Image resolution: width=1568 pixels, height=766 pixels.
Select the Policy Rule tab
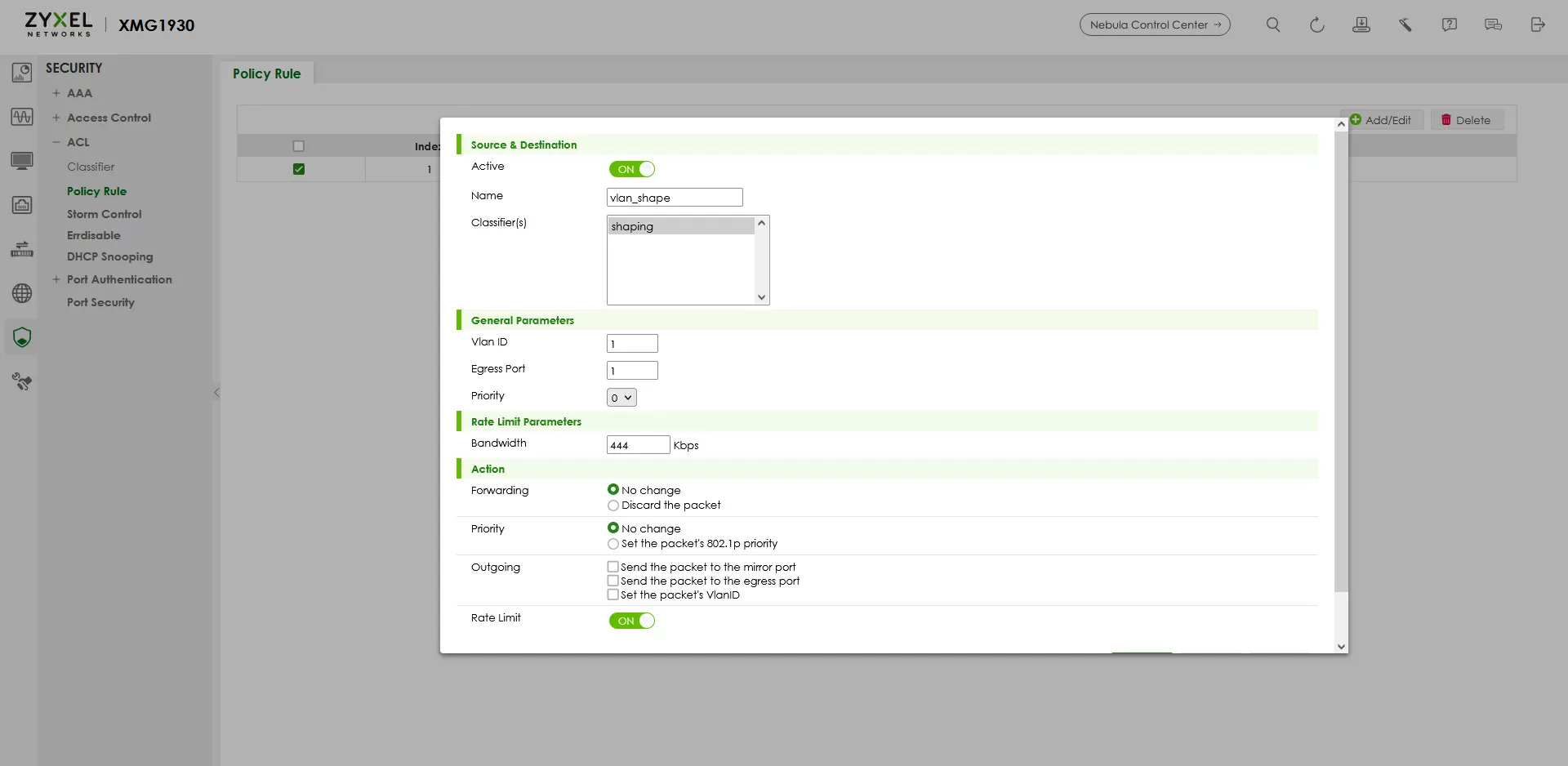tap(267, 73)
